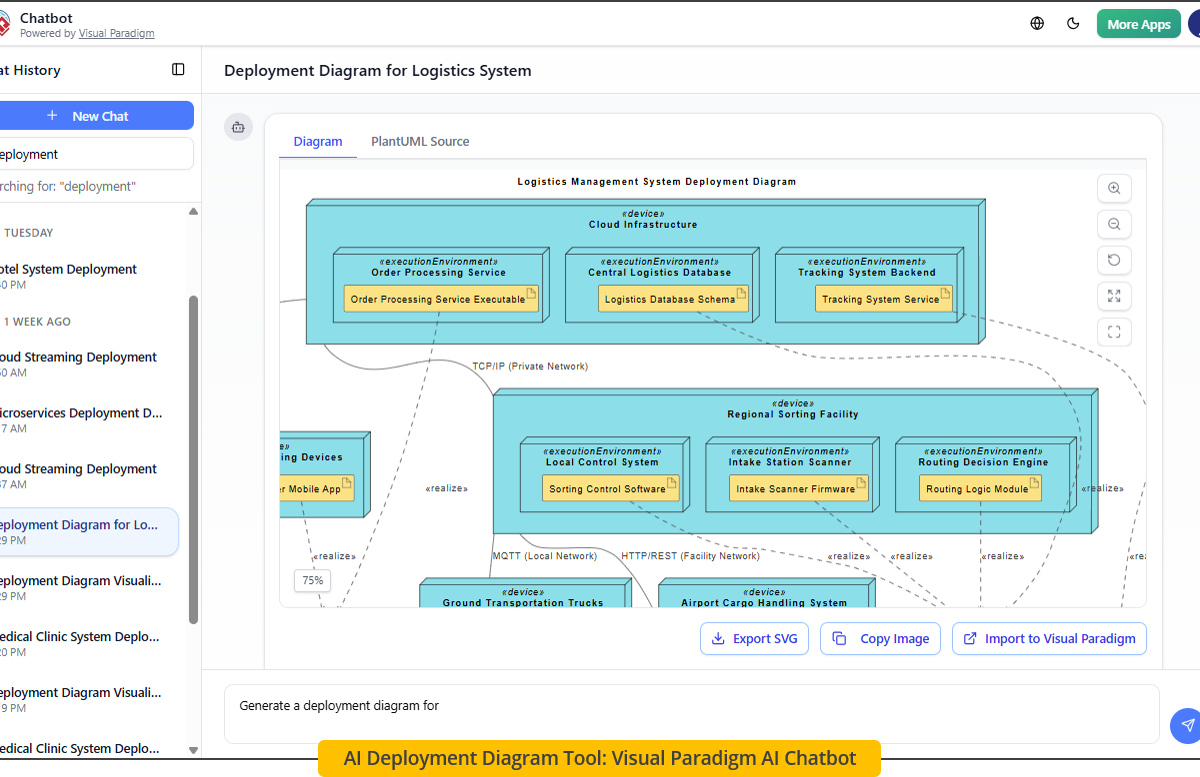This screenshot has height=777, width=1200.
Task: Zoom out of the diagram
Action: pyautogui.click(x=1114, y=224)
